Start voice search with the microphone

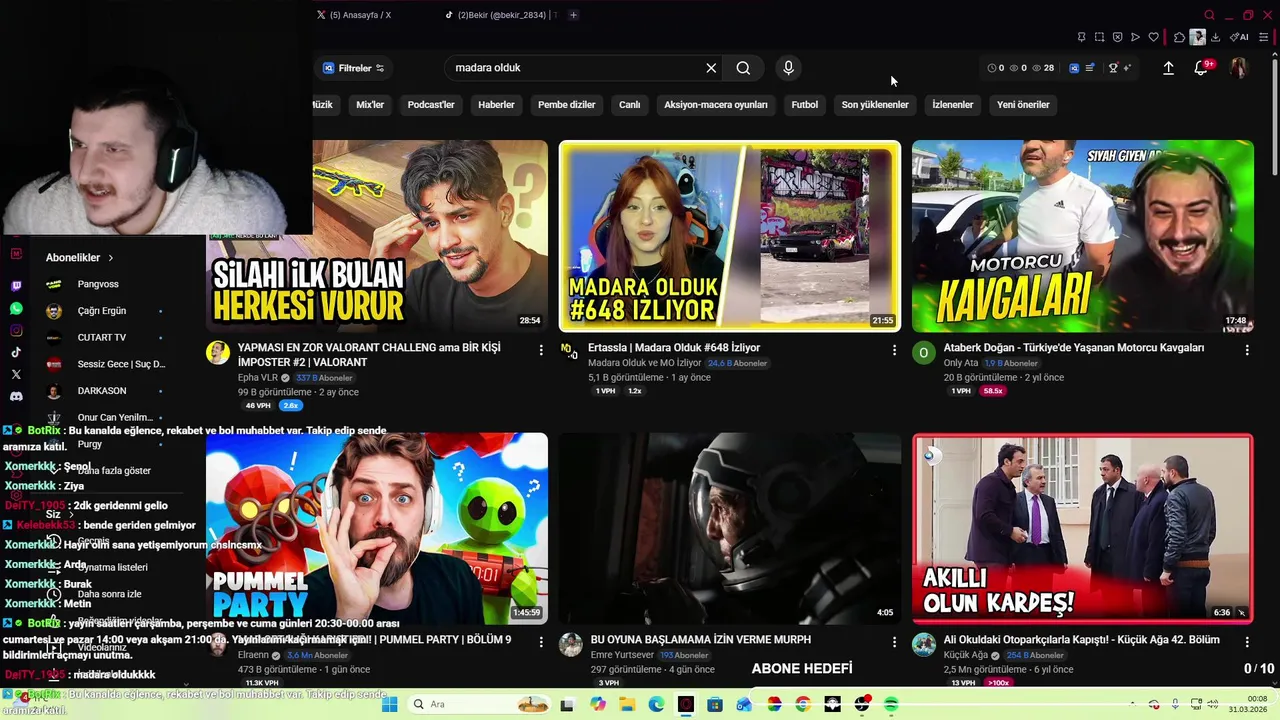coord(788,68)
